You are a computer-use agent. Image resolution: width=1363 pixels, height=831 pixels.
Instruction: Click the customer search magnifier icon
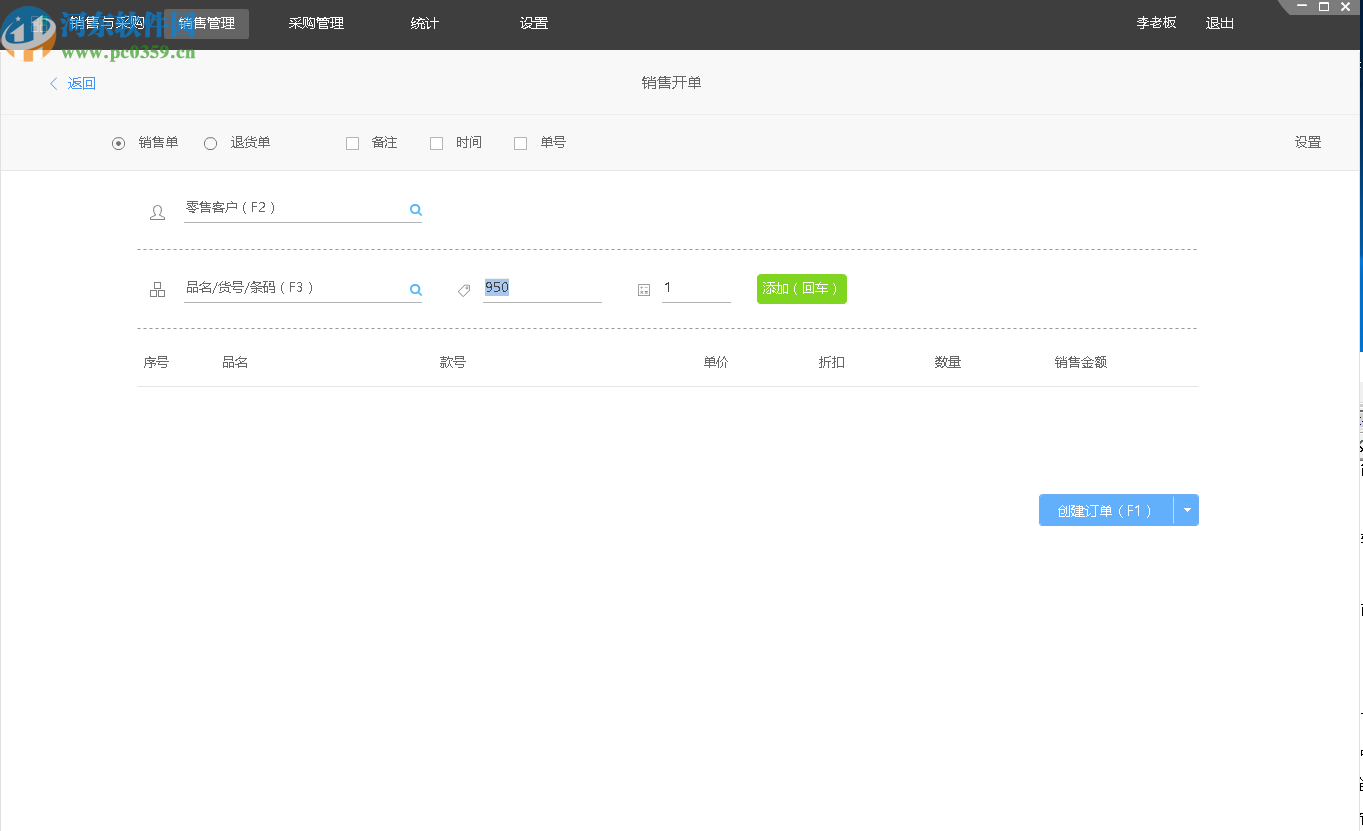coord(415,210)
